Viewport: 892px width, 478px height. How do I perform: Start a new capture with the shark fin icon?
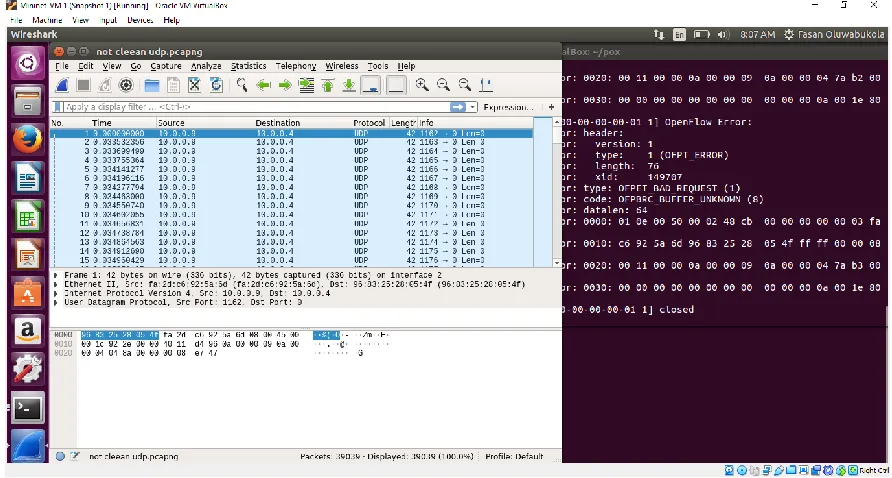62,85
